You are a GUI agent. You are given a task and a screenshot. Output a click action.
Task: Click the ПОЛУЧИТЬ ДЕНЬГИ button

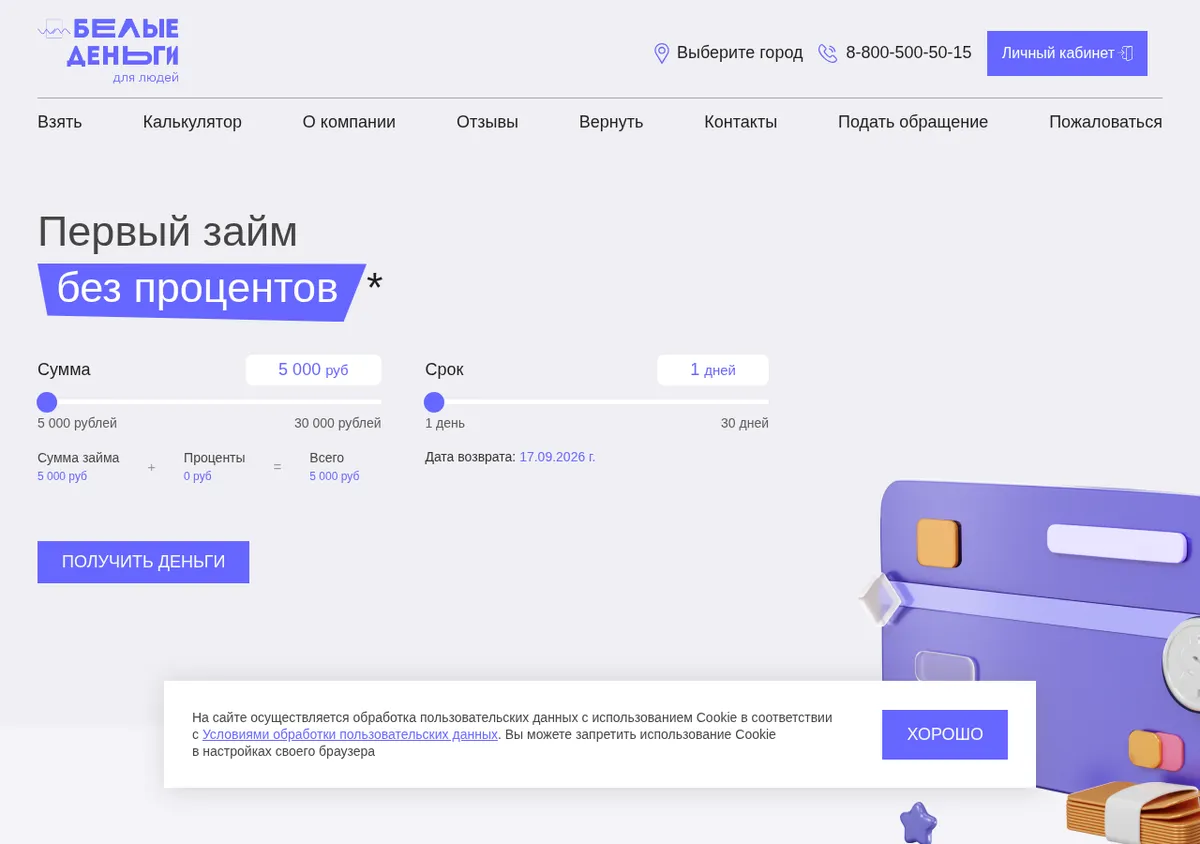143,562
